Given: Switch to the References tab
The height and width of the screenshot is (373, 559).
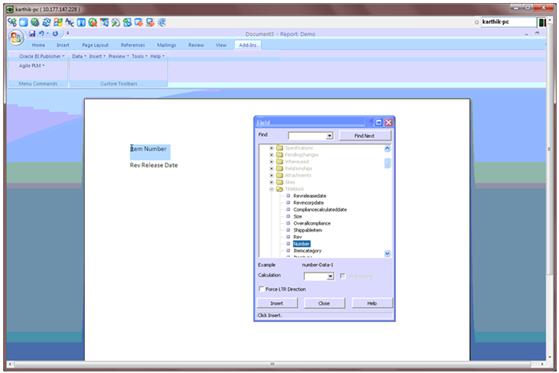Looking at the screenshot, I should pyautogui.click(x=133, y=45).
